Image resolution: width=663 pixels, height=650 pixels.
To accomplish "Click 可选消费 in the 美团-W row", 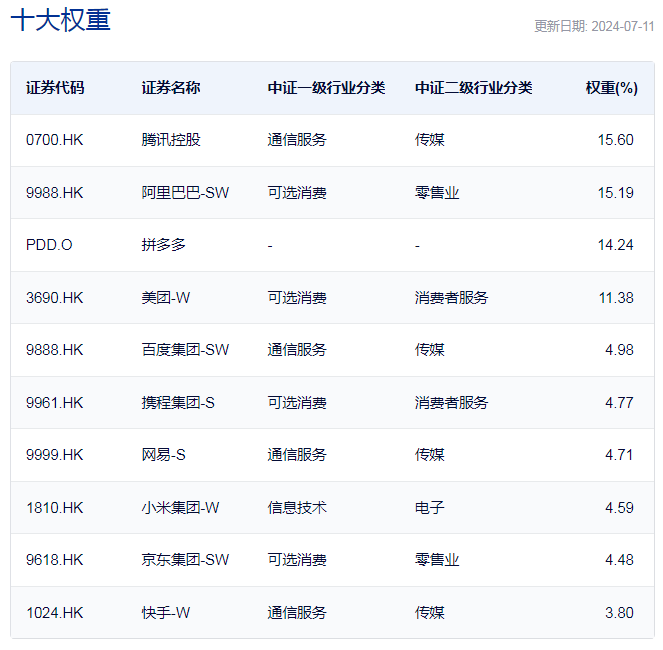I will click(x=297, y=298).
